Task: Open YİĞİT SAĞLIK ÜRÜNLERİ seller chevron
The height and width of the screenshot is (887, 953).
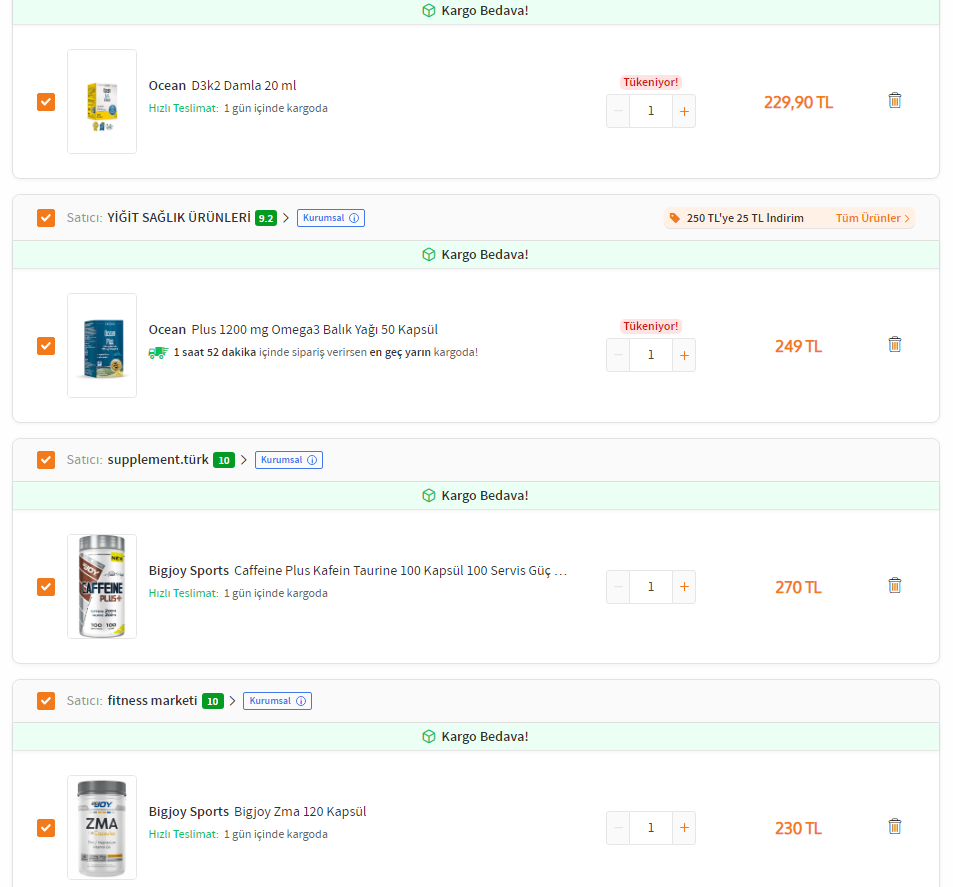Action: click(x=286, y=218)
